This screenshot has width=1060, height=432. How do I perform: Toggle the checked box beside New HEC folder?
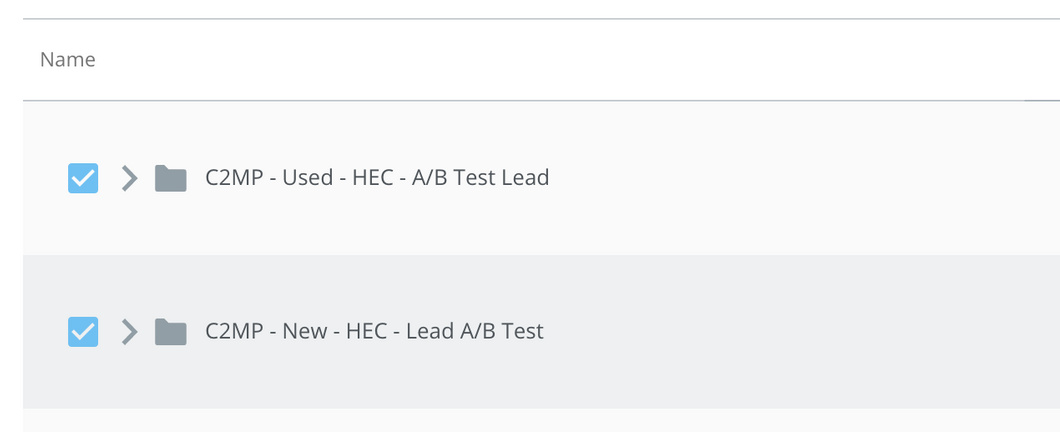point(83,331)
